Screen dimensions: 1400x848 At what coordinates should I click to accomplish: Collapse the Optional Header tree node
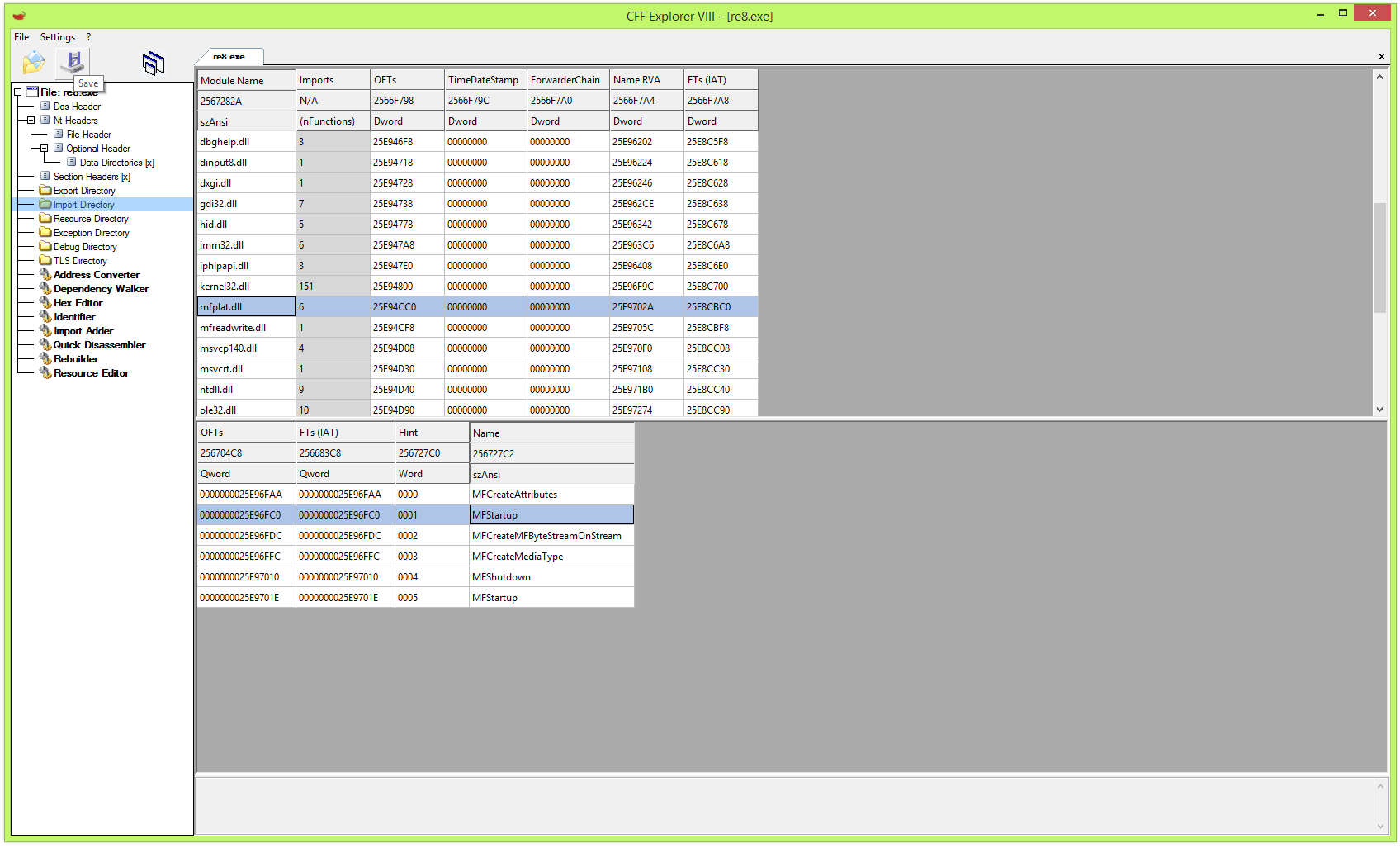[x=44, y=148]
